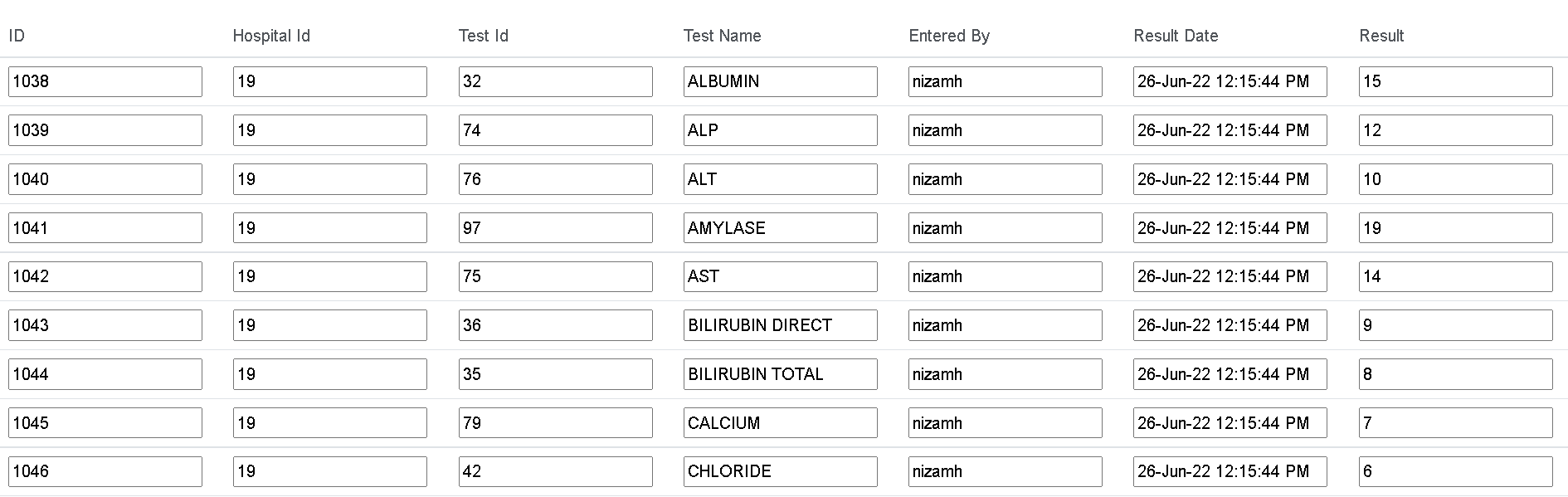Click Test Id field with value 97

click(x=555, y=228)
